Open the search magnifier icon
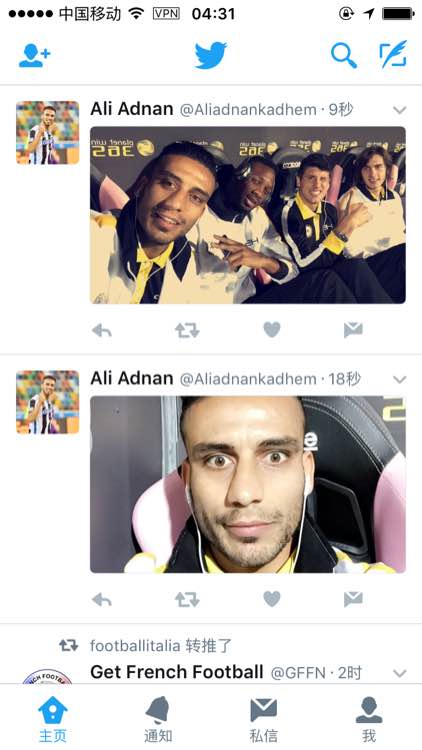The image size is (422, 750). pyautogui.click(x=344, y=55)
